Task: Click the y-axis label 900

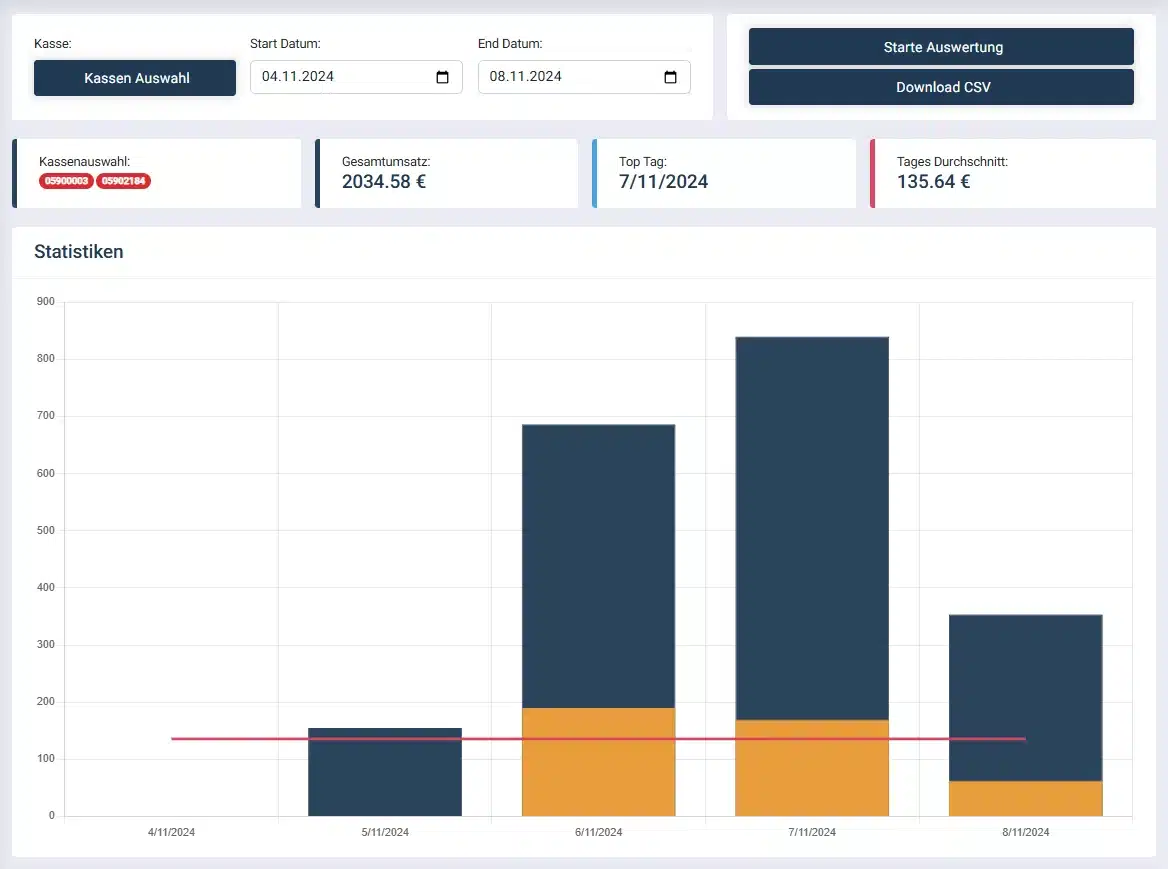Action: point(45,302)
